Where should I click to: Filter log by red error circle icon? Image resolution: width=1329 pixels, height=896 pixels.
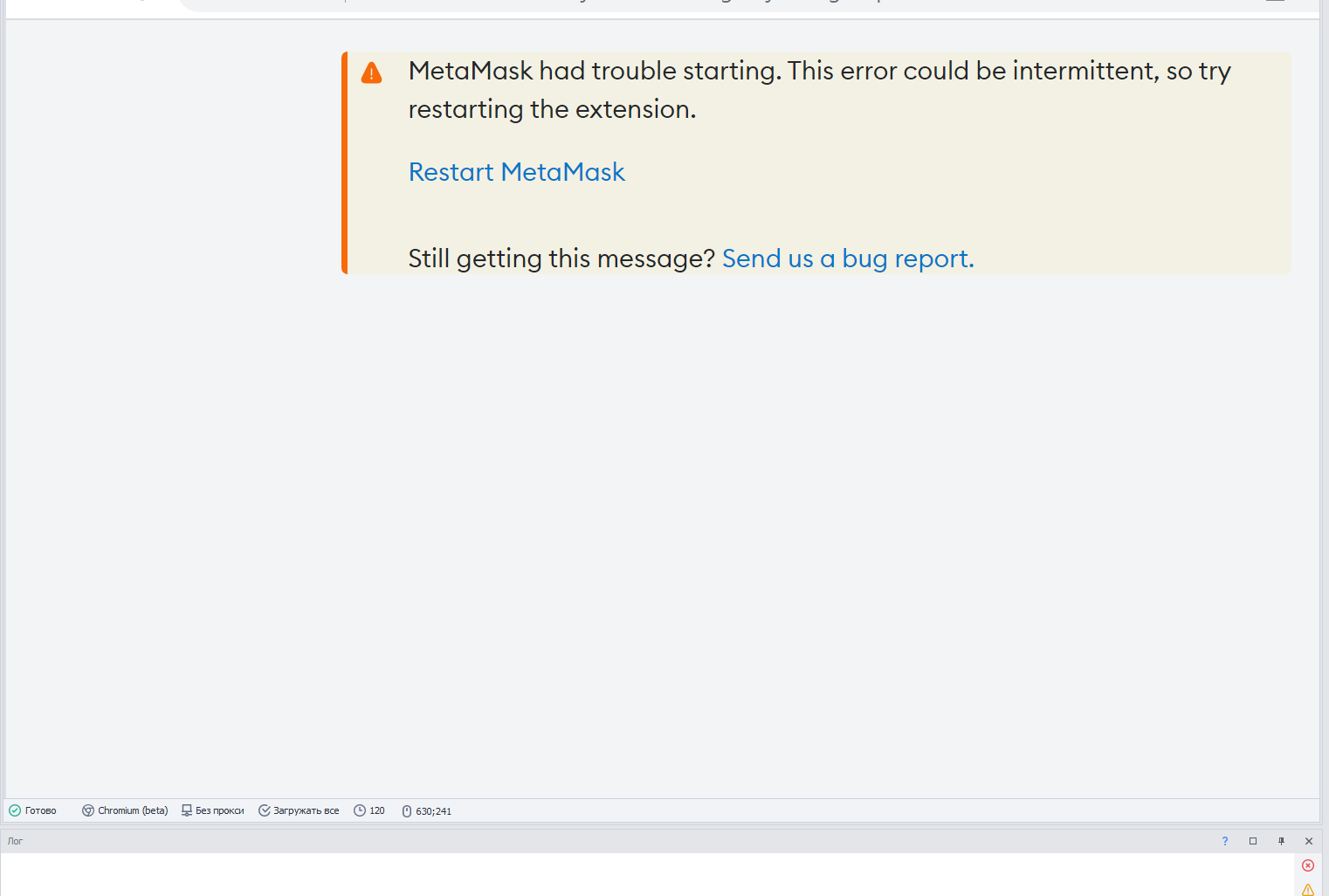click(1308, 865)
